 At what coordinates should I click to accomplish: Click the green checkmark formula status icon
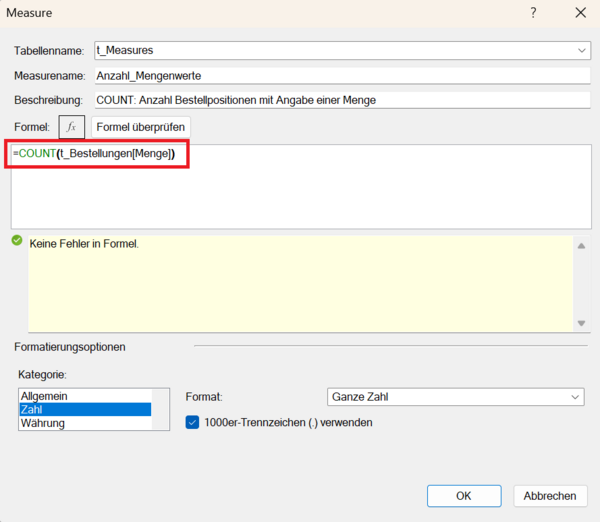pyautogui.click(x=17, y=241)
